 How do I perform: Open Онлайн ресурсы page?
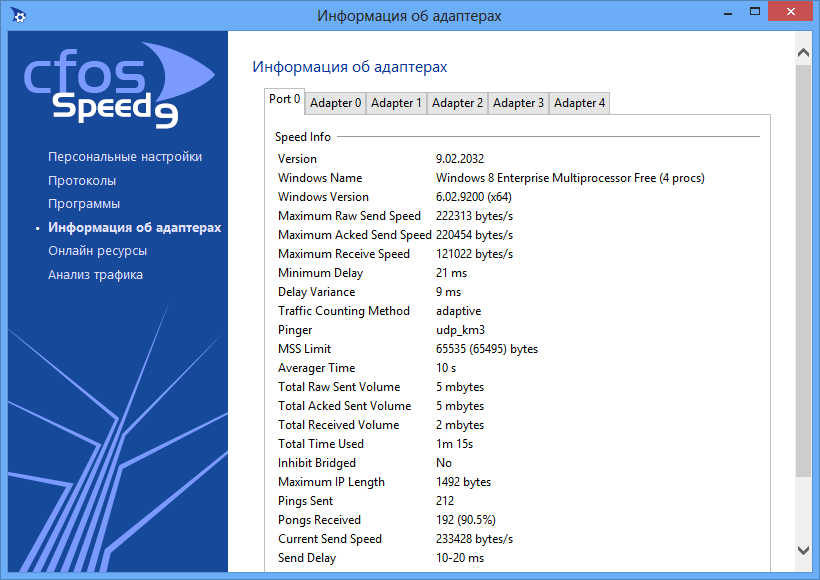97,251
